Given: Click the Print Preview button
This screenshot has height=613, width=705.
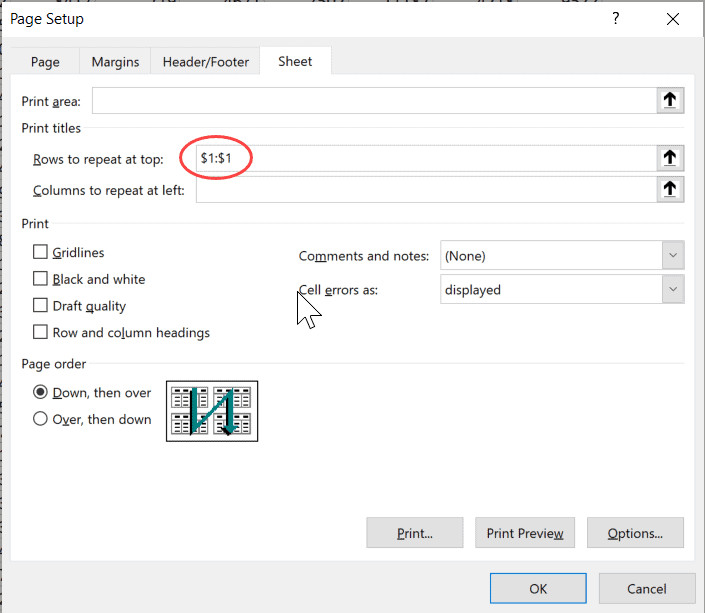Looking at the screenshot, I should point(524,534).
